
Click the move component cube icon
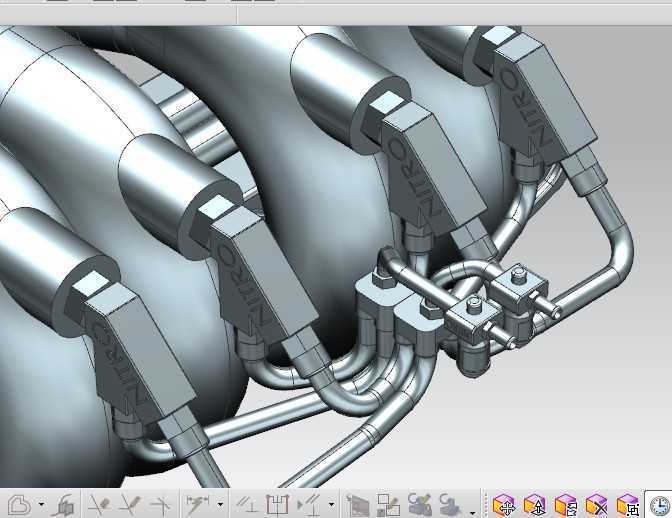click(504, 506)
